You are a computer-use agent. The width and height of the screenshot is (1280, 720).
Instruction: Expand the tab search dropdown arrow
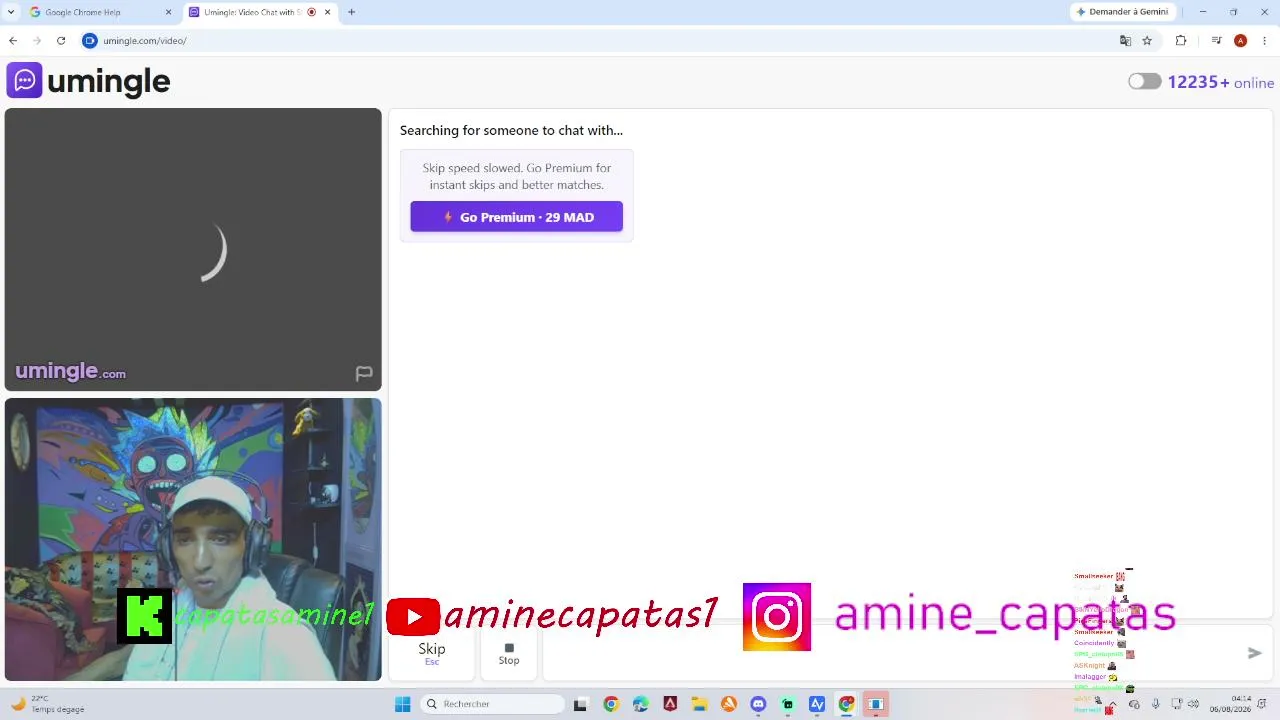pos(10,12)
